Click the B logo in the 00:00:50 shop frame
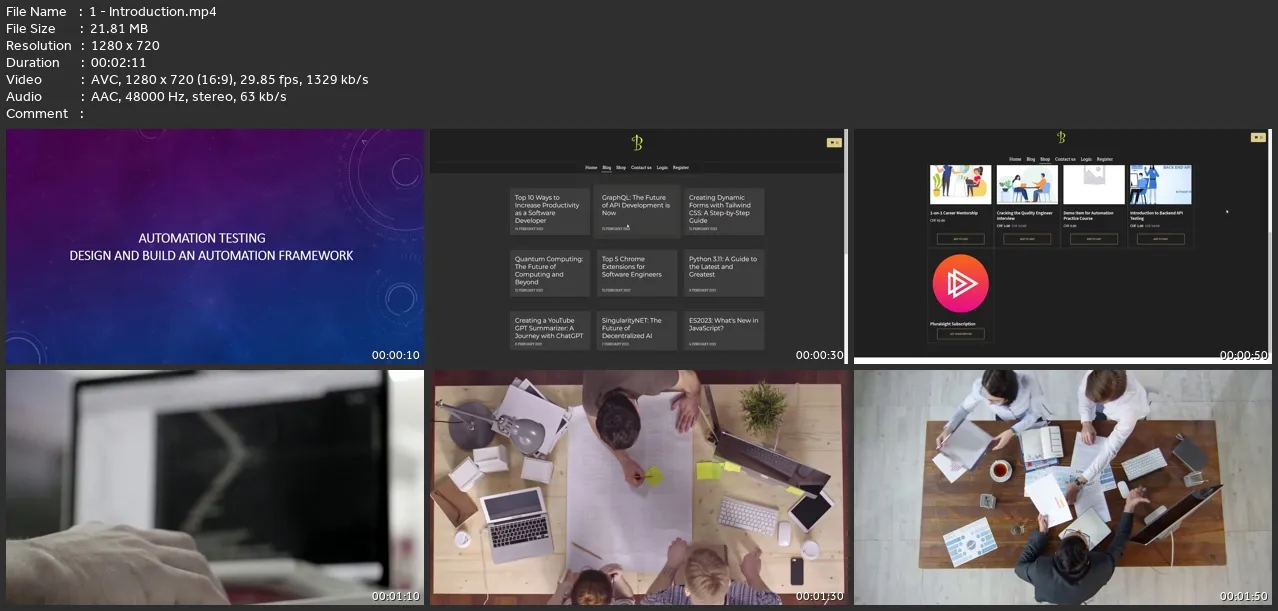Viewport: 1278px width, 611px height. pos(1061,137)
